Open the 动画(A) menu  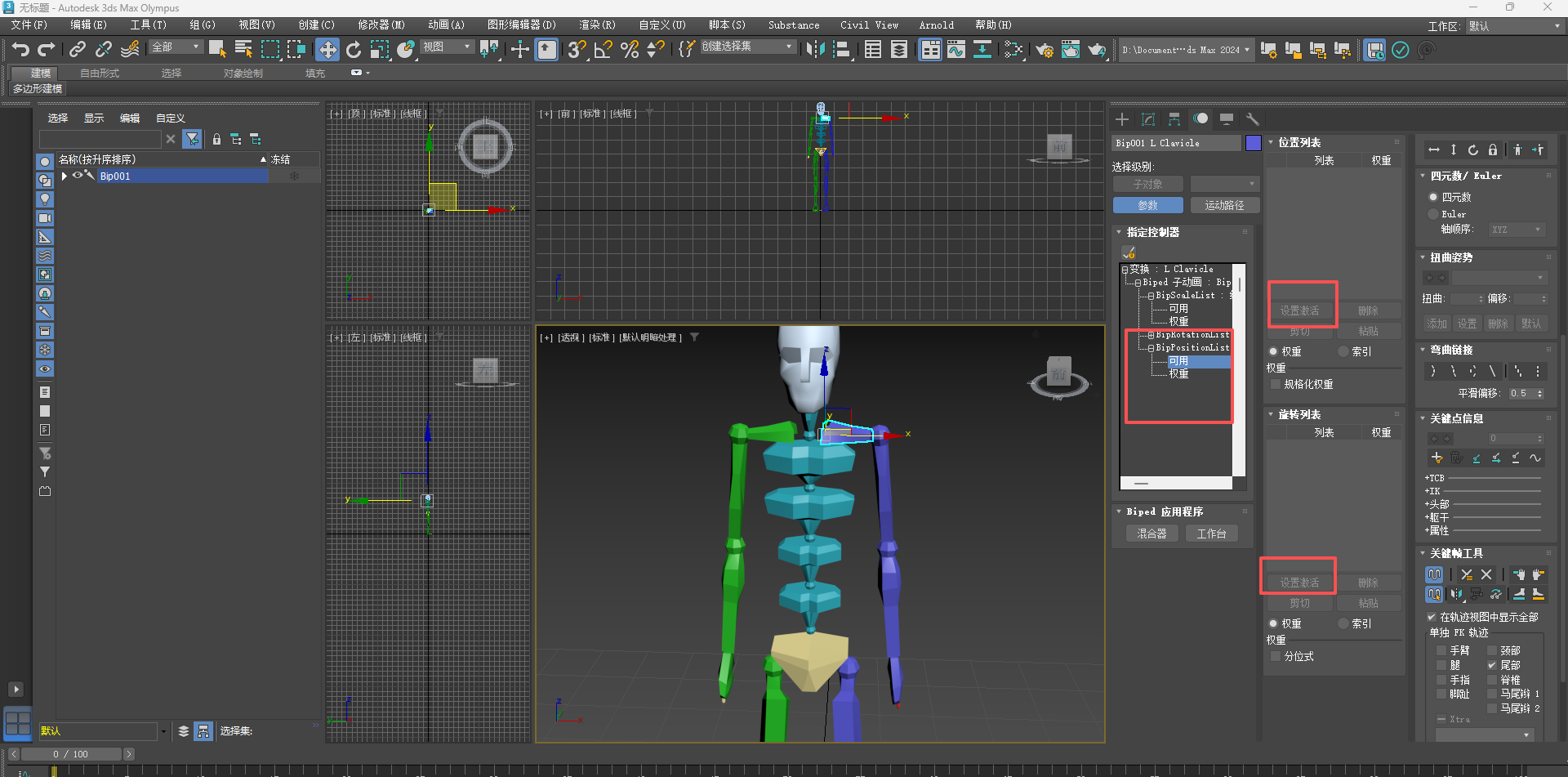(446, 25)
